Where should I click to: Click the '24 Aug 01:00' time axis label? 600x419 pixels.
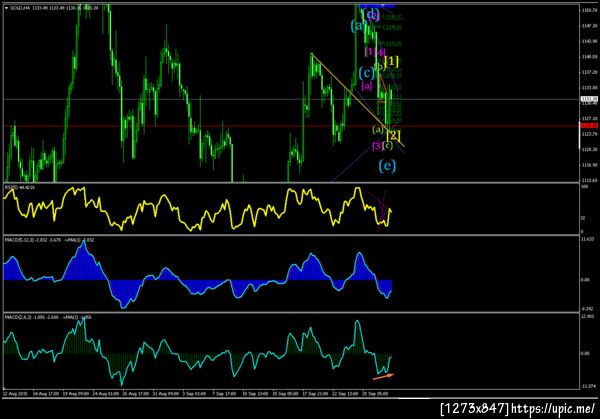point(105,394)
